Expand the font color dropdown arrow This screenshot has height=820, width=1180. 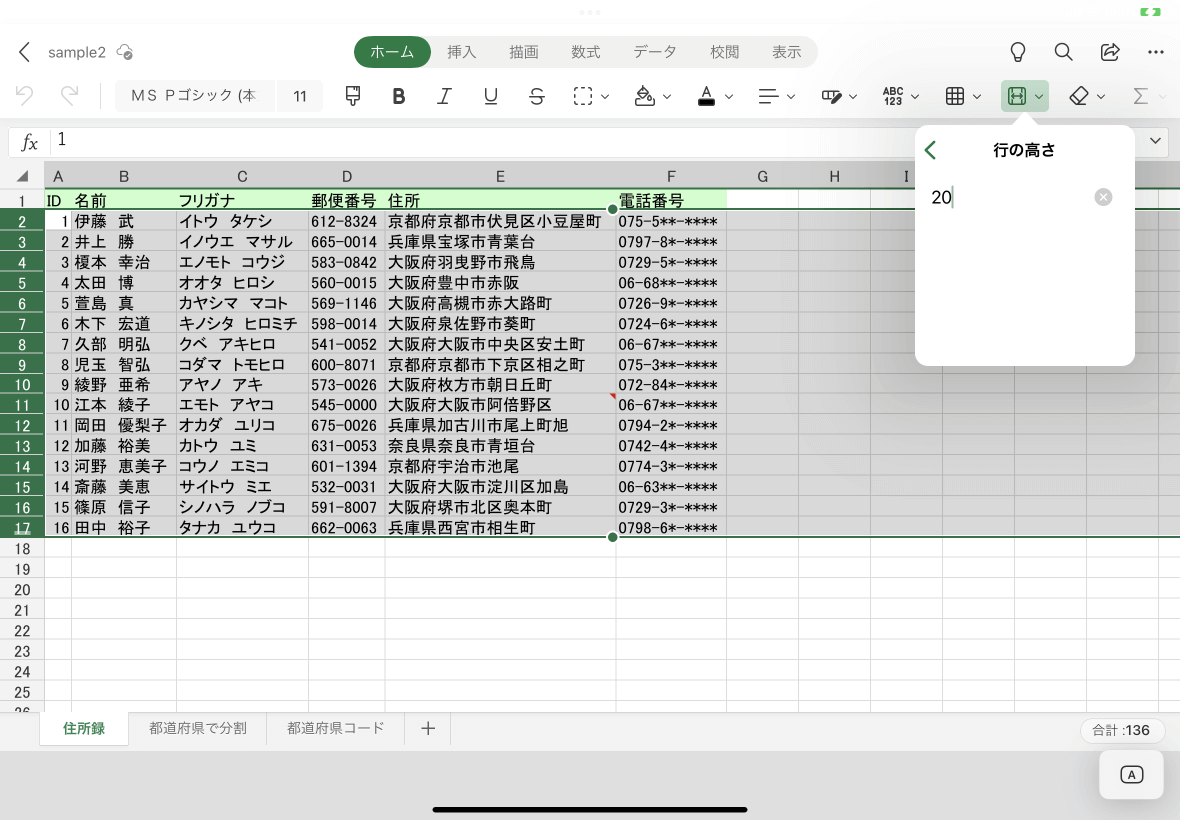pyautogui.click(x=728, y=97)
